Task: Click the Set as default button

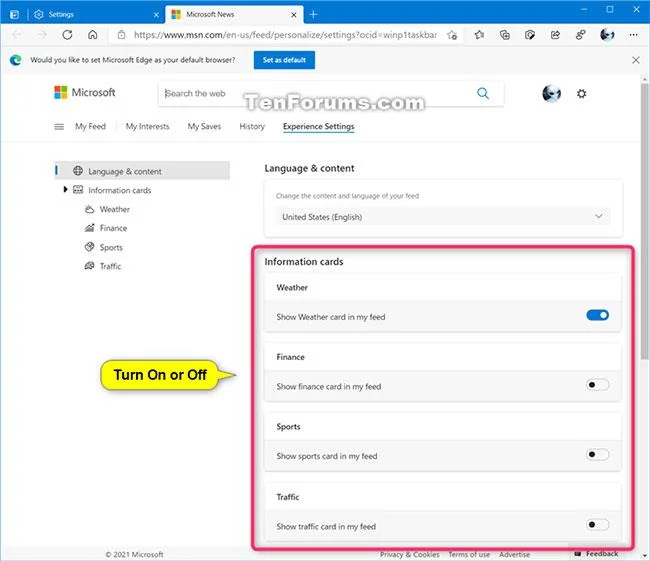Action: [x=284, y=60]
